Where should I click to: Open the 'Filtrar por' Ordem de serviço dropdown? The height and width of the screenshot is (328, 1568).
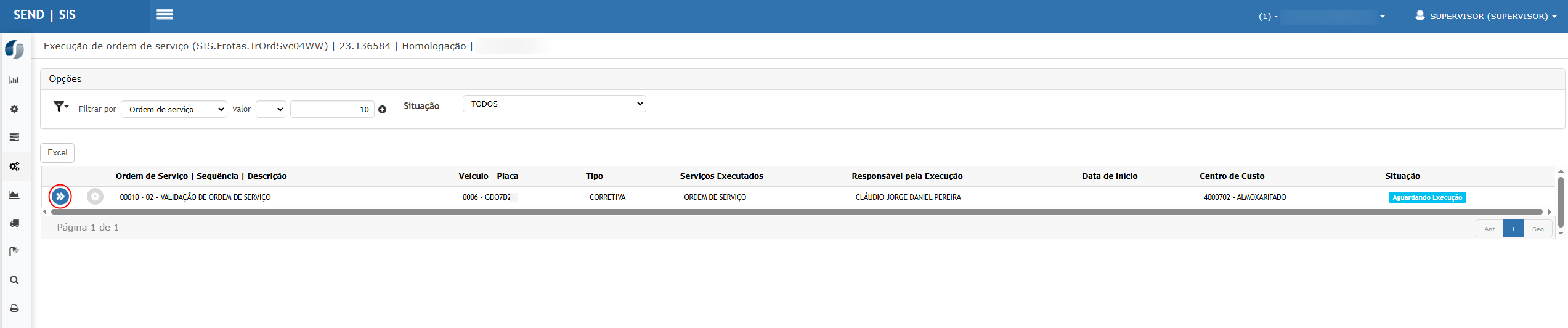(174, 109)
